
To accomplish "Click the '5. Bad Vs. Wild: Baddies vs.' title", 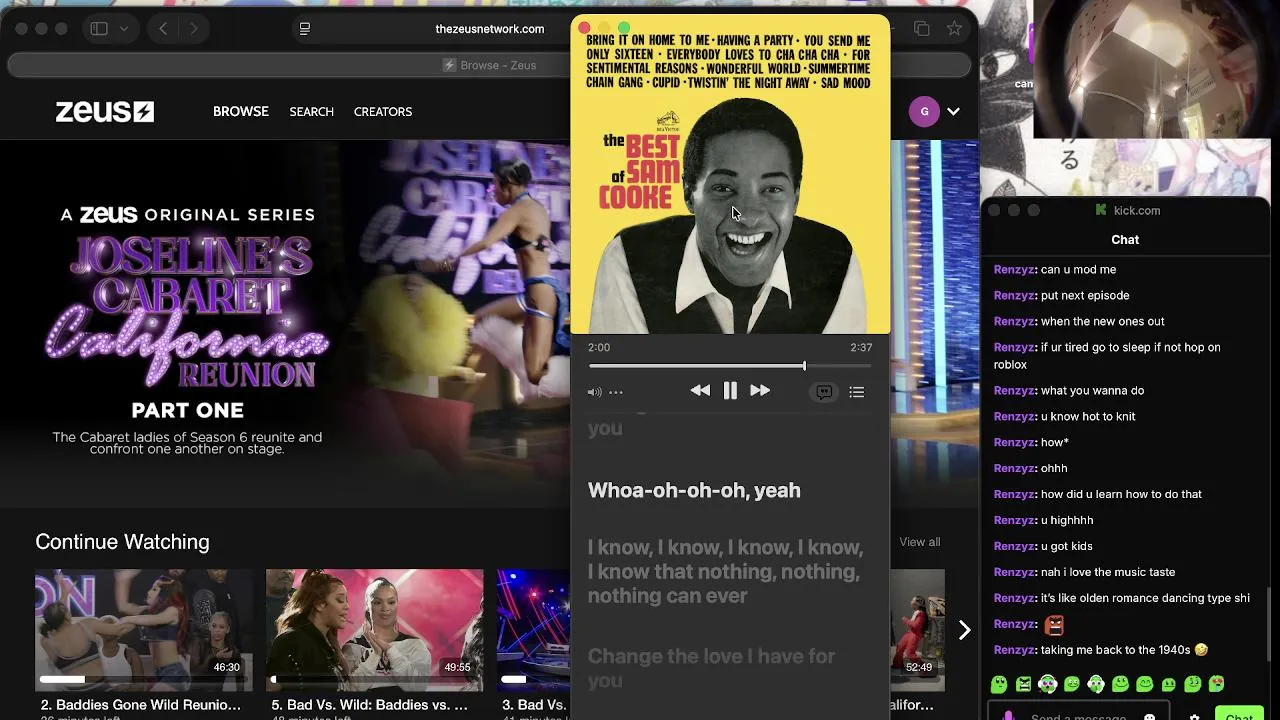I will [x=369, y=705].
